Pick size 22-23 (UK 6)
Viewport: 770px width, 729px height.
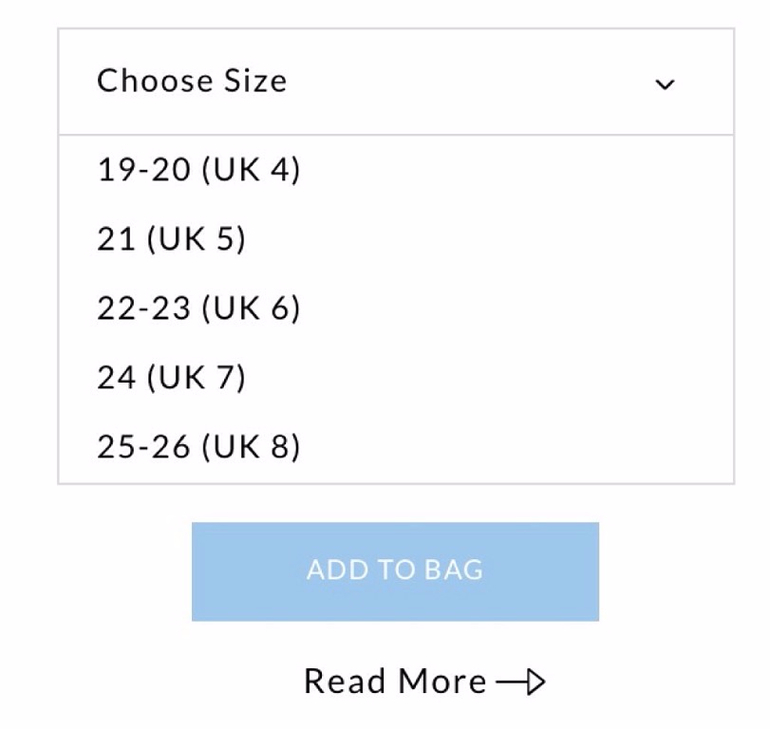(199, 308)
